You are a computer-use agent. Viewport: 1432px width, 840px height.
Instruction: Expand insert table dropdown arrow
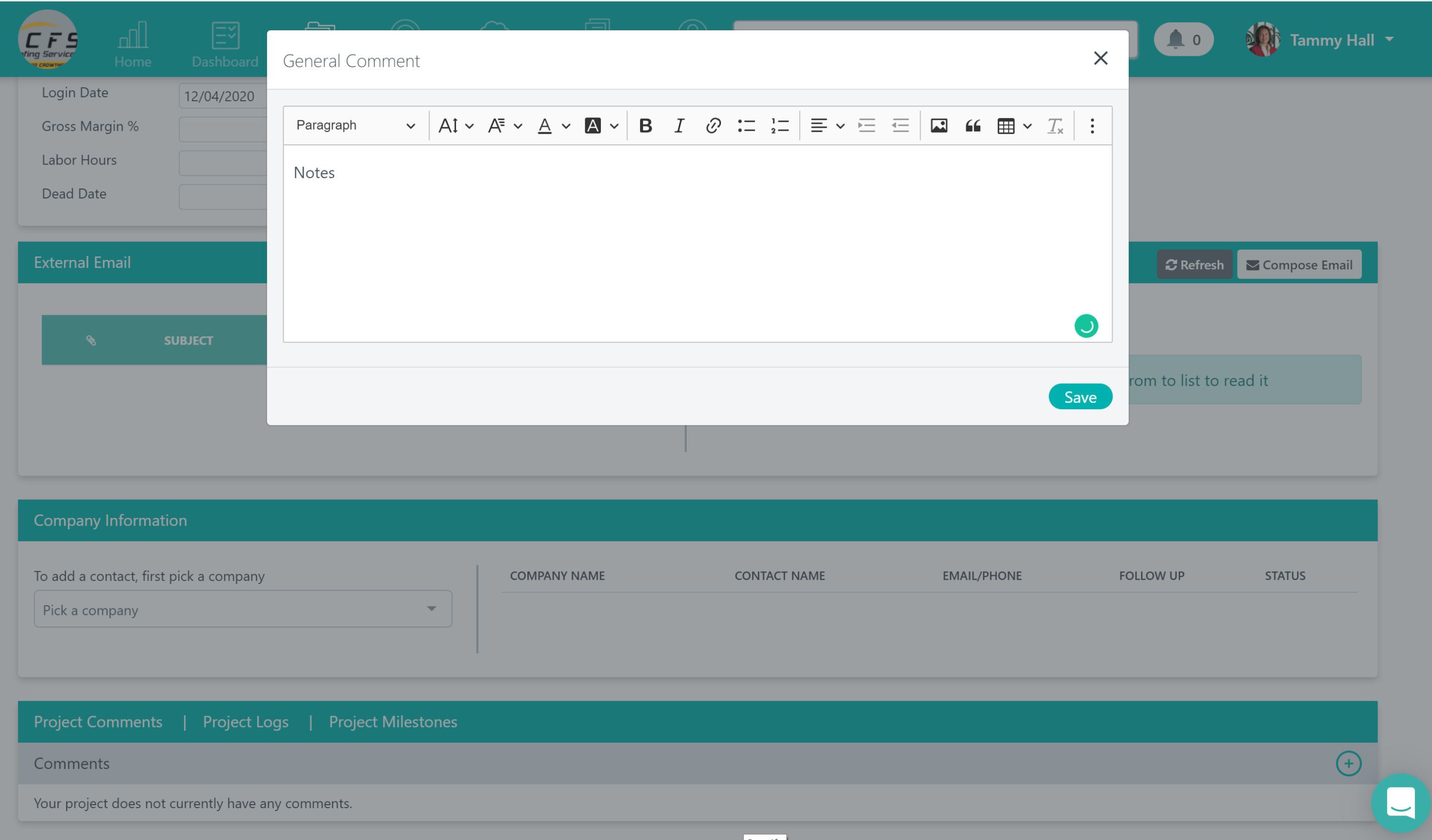1027,126
